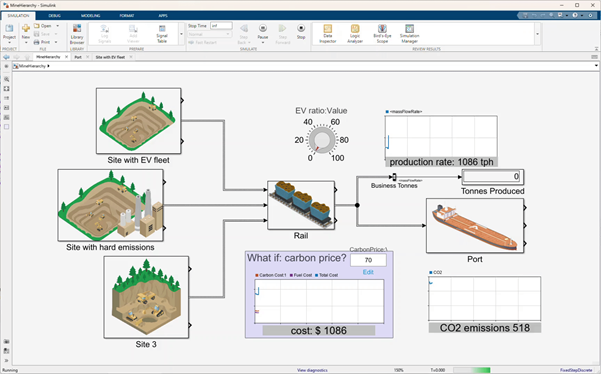This screenshot has height=374, width=601.
Task: Launch the Logic Analyzer
Action: point(355,34)
